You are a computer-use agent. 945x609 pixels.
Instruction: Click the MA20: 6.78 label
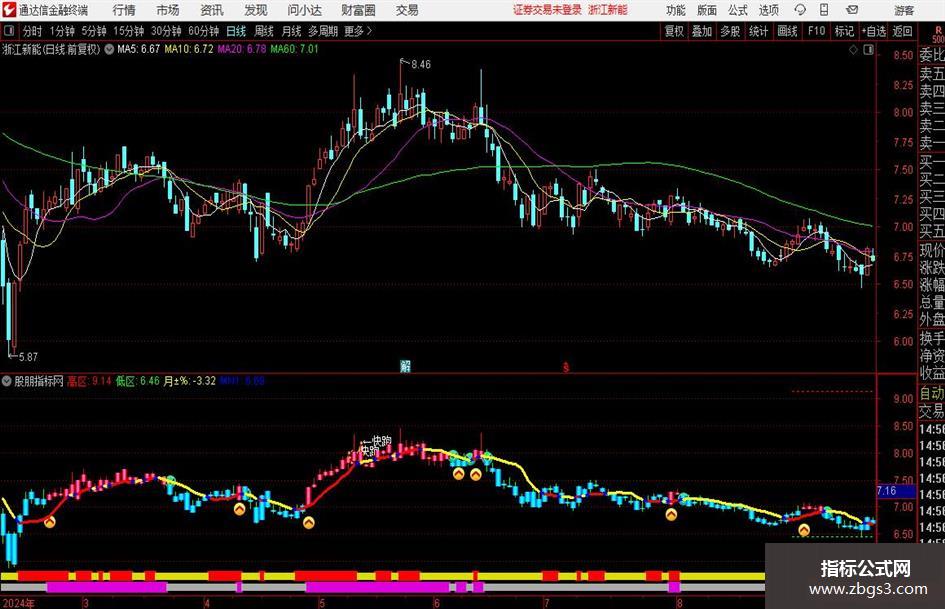[242, 49]
